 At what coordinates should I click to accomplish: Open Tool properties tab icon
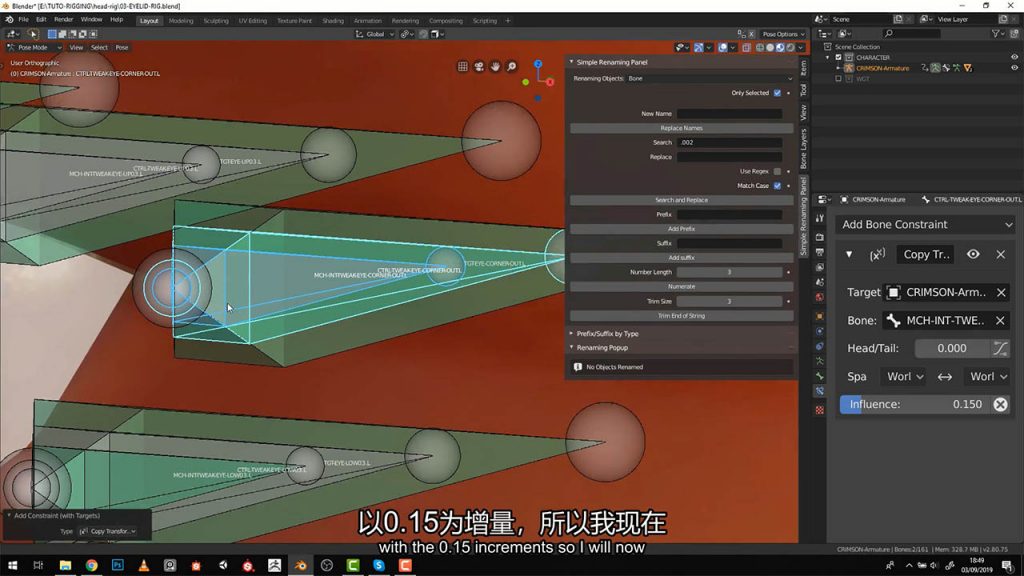click(820, 218)
